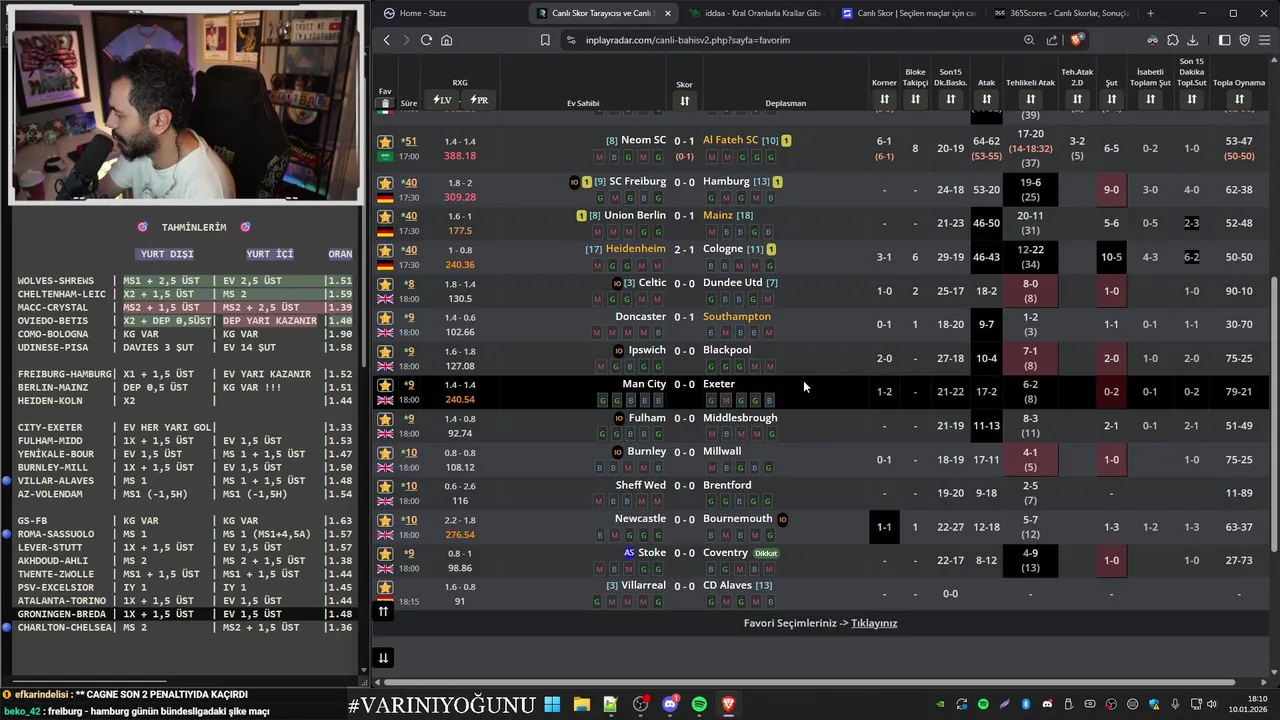Open the Brave hamburger menu
The height and width of the screenshot is (720, 1280).
pos(1265,40)
